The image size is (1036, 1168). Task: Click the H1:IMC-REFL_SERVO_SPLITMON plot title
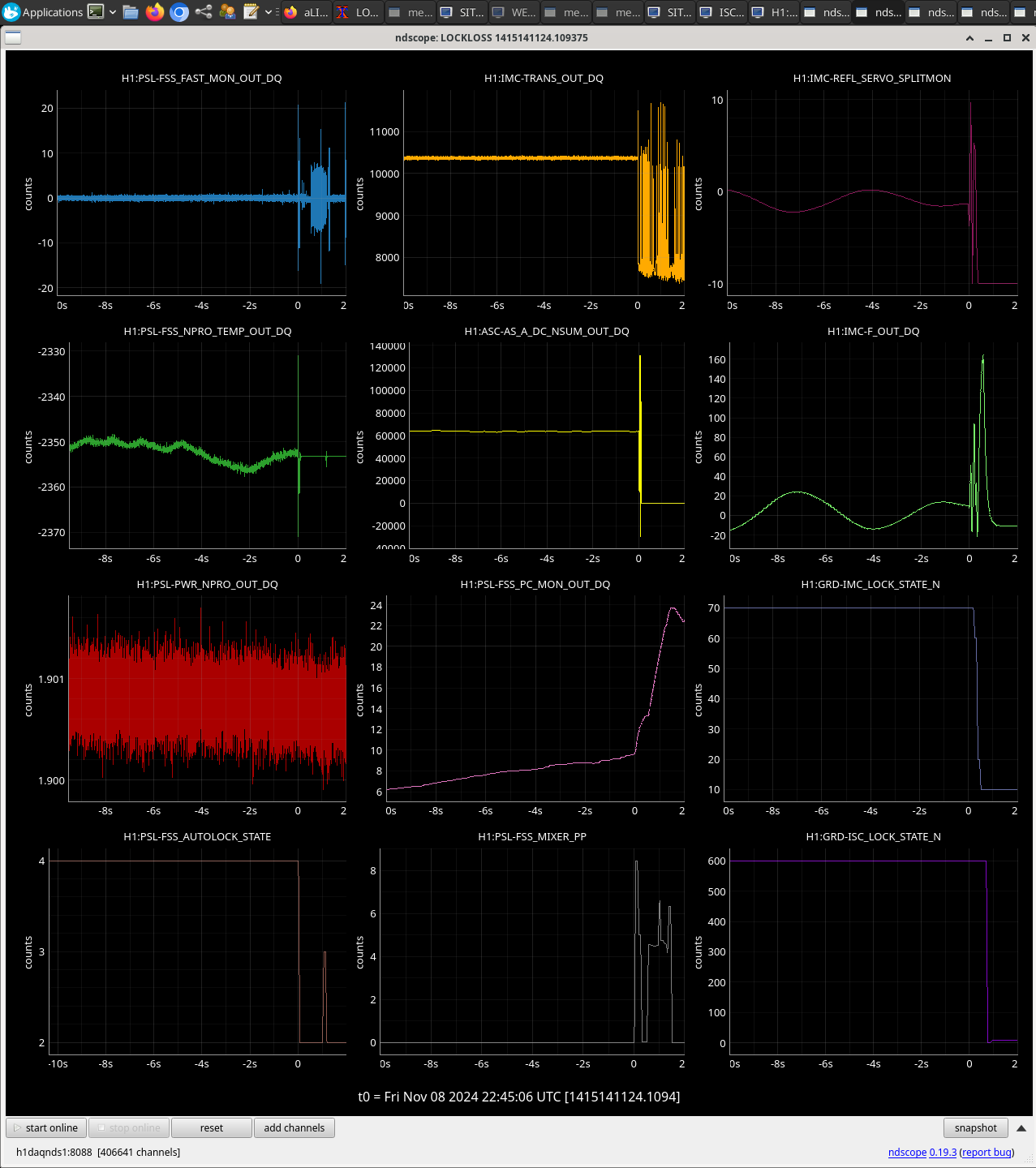[872, 79]
